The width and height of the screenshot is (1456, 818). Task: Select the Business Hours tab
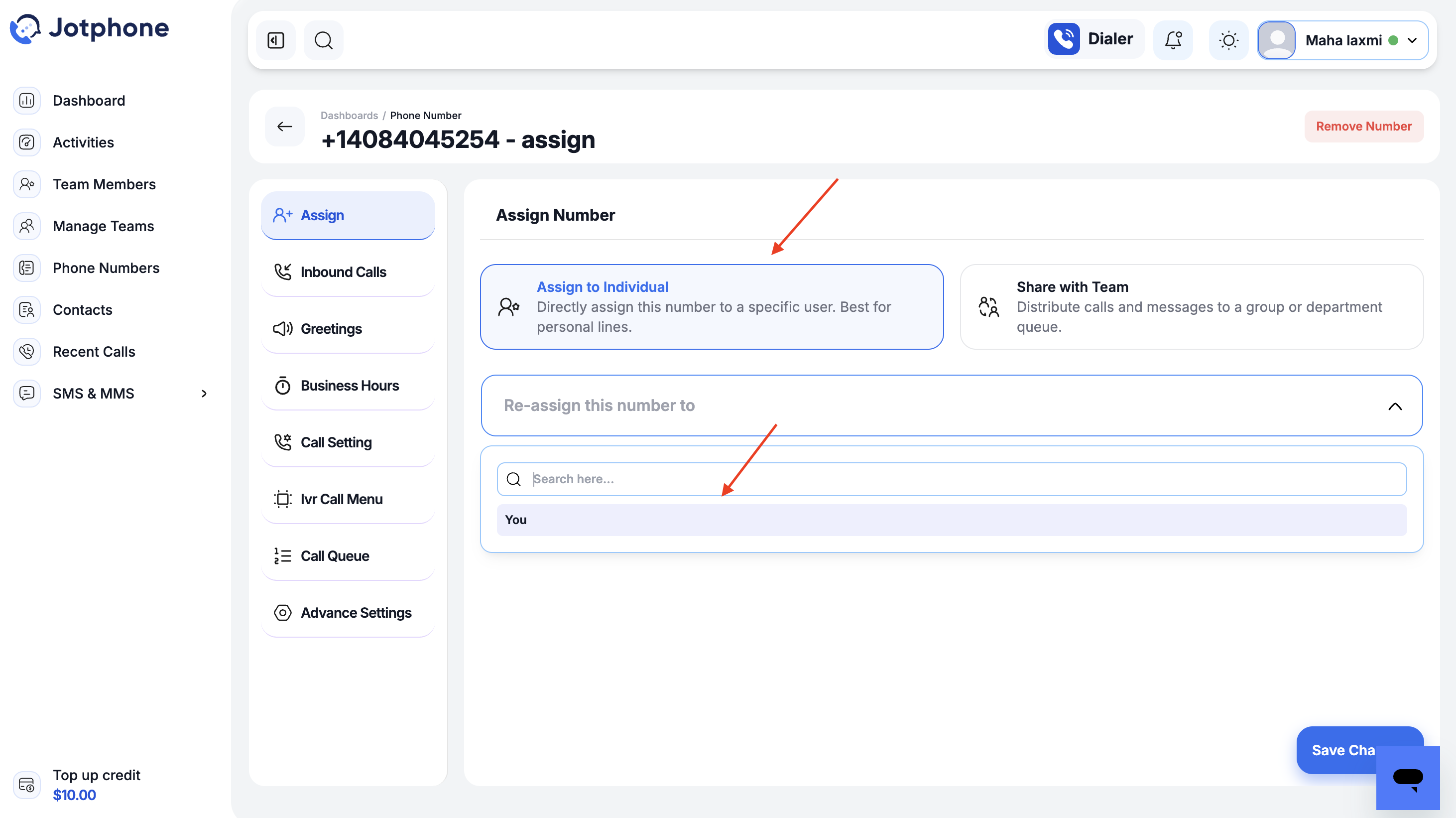(348, 386)
